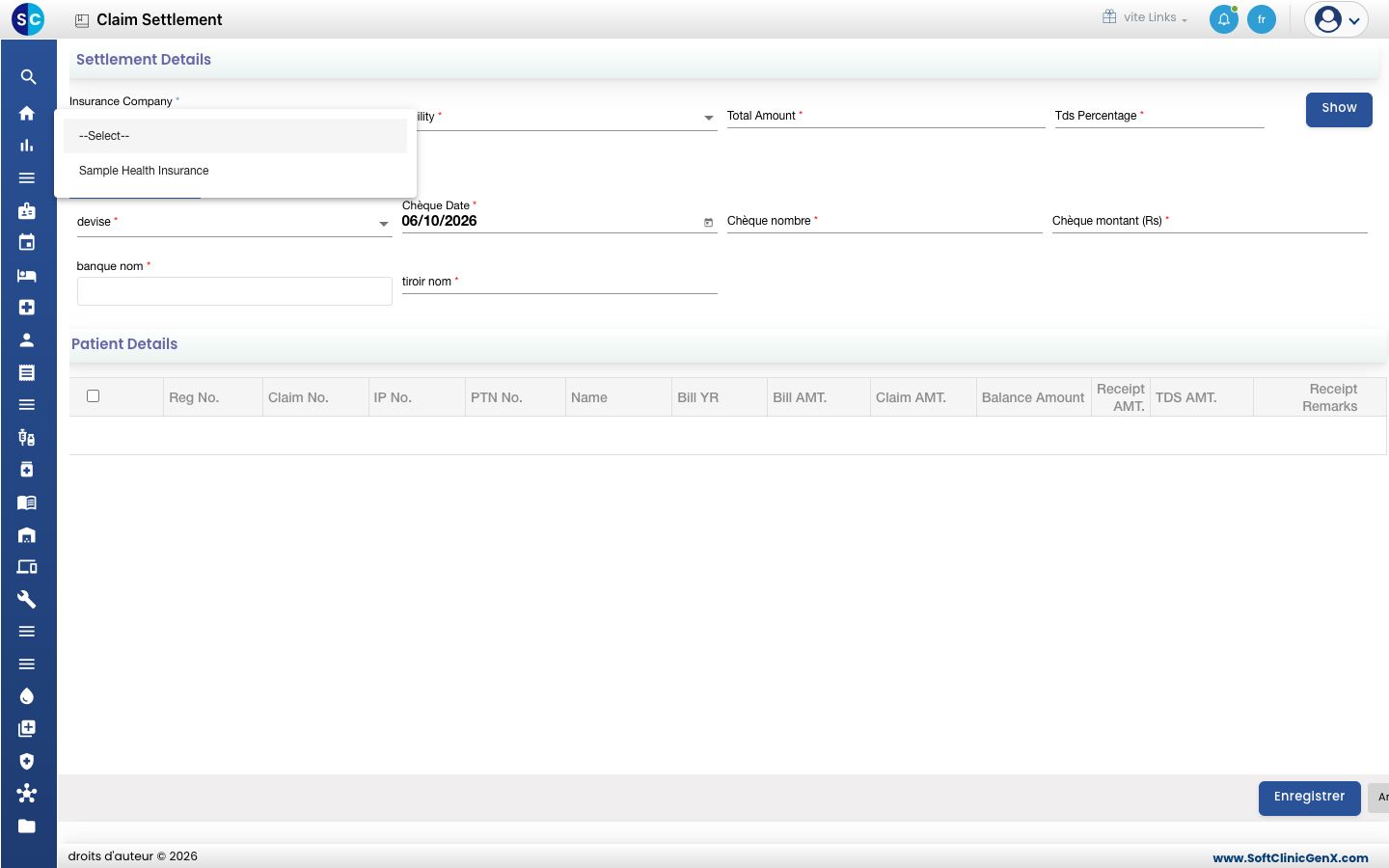This screenshot has height=868, width=1389.
Task: Expand the vite Links dropdown
Action: click(x=1146, y=17)
